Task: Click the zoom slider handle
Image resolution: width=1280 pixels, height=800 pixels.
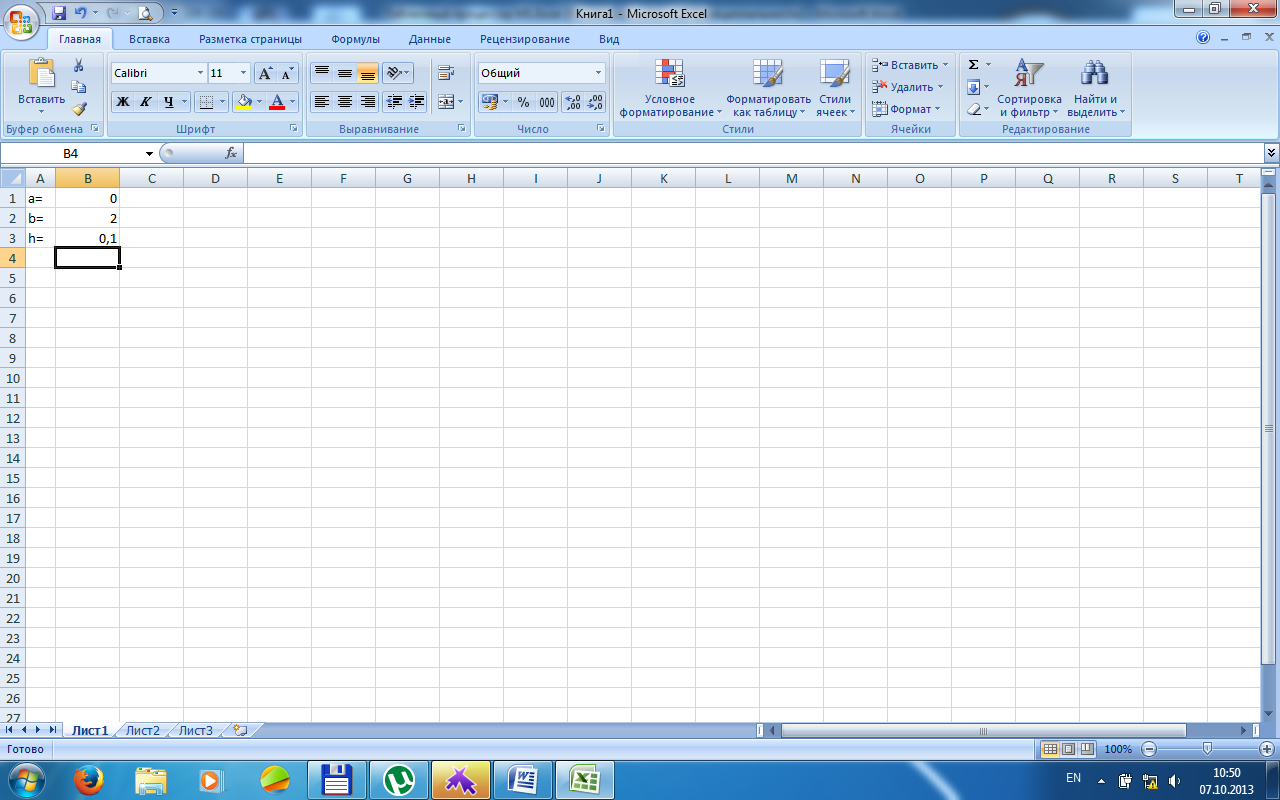Action: [1207, 748]
